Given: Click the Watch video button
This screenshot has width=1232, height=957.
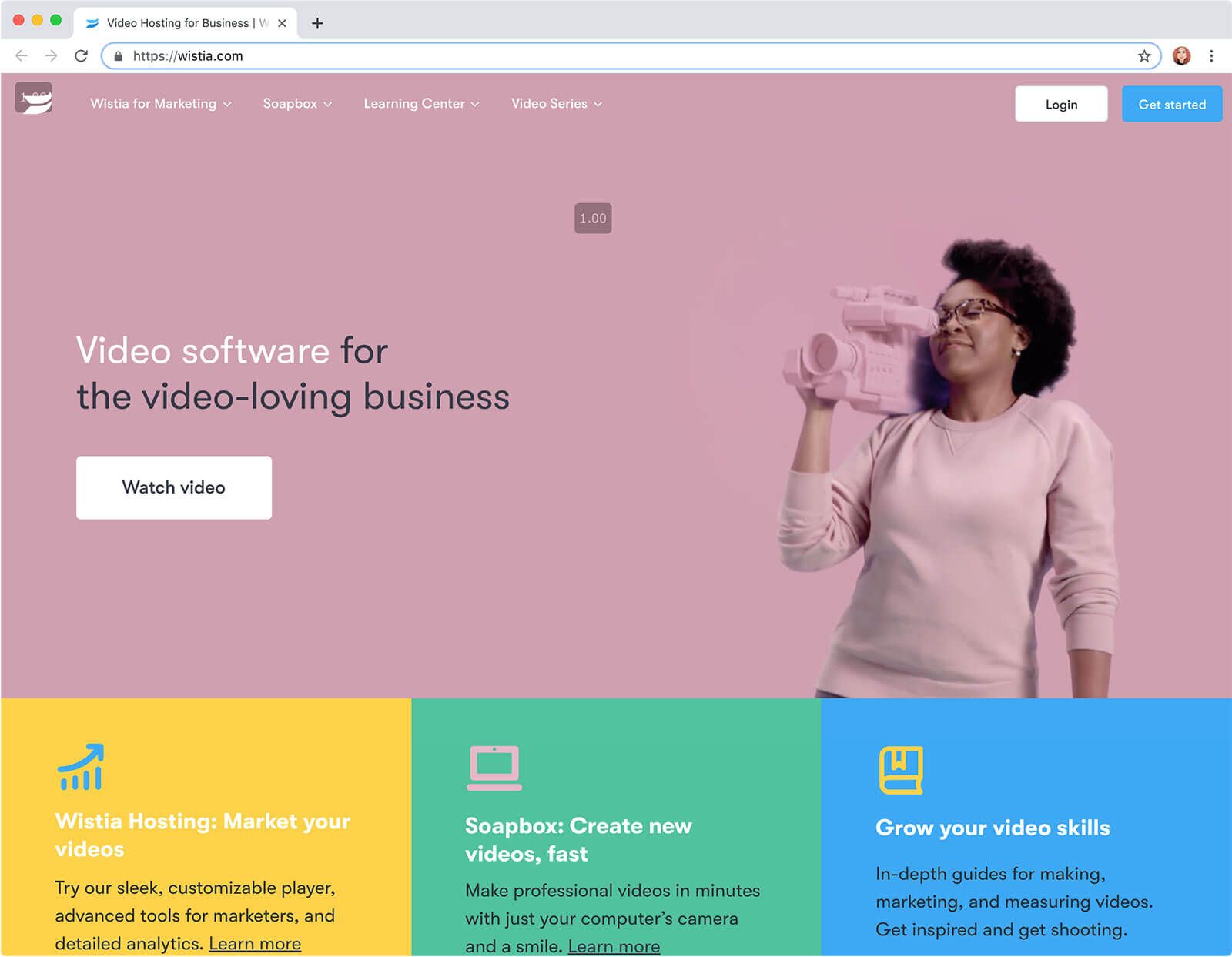Looking at the screenshot, I should [x=174, y=487].
